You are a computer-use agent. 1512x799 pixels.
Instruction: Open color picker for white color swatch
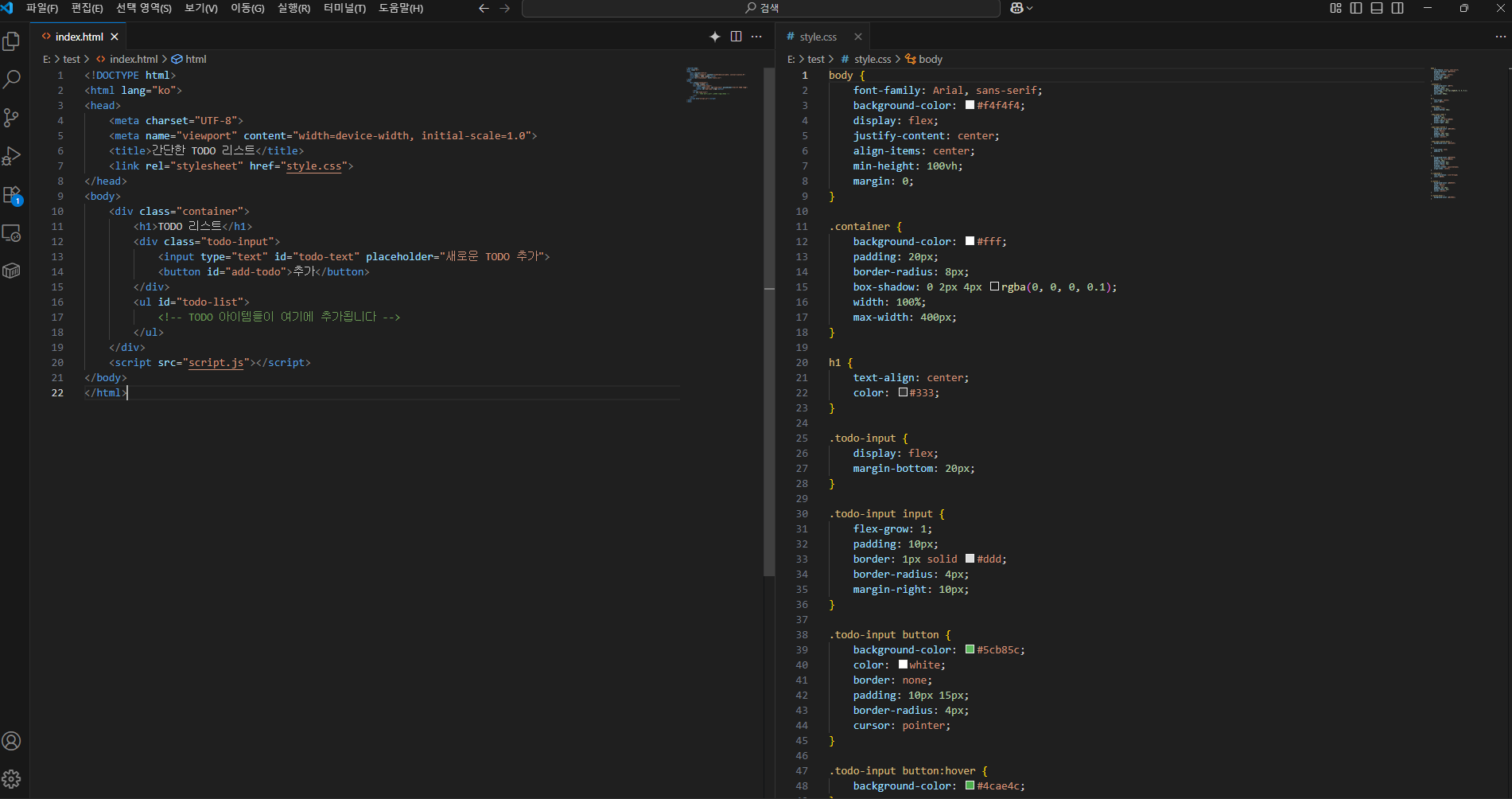tap(903, 665)
